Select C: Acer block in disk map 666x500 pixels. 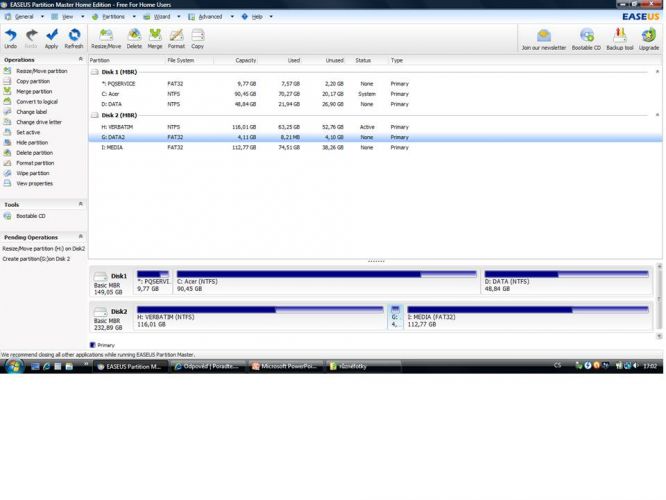(x=327, y=281)
